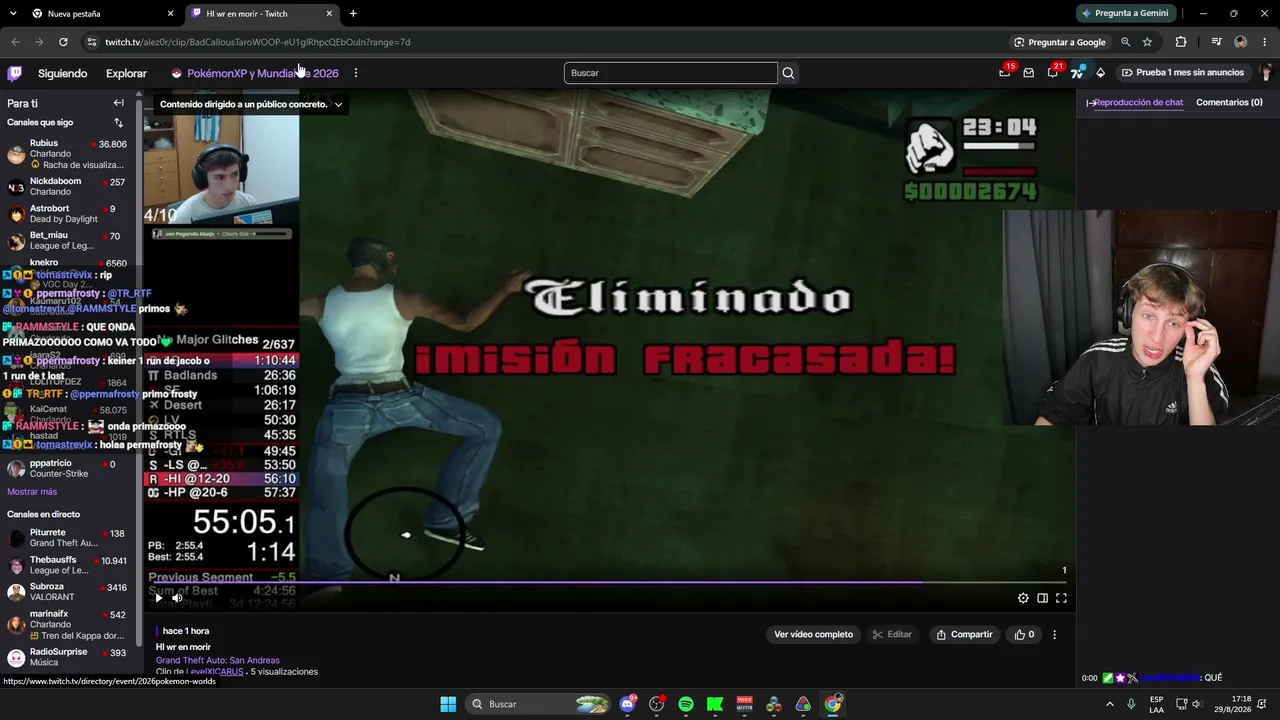Go to the Twitch home logo
Screen dimensions: 1280x720
coord(15,73)
